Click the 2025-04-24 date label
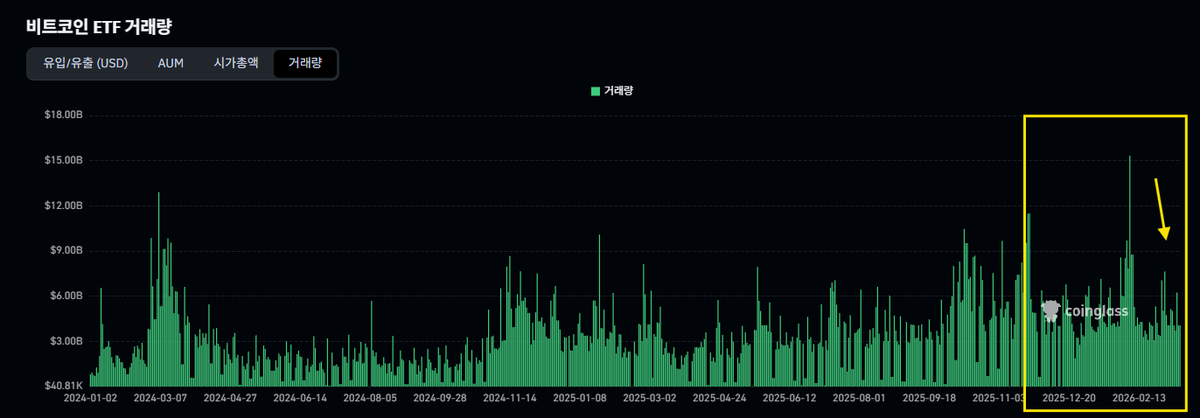 click(720, 397)
